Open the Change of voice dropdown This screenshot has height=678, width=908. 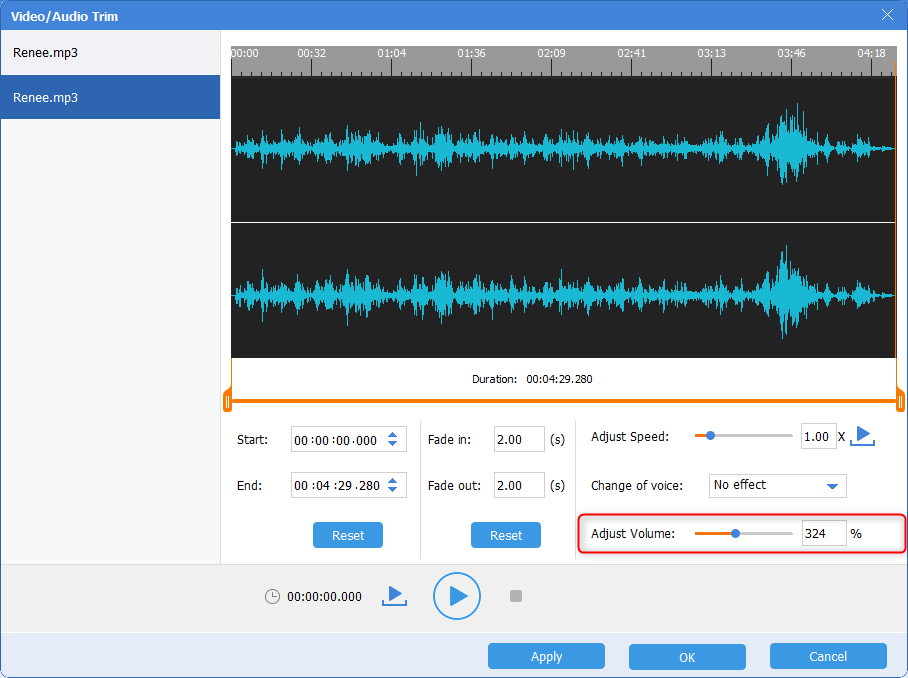tap(777, 486)
